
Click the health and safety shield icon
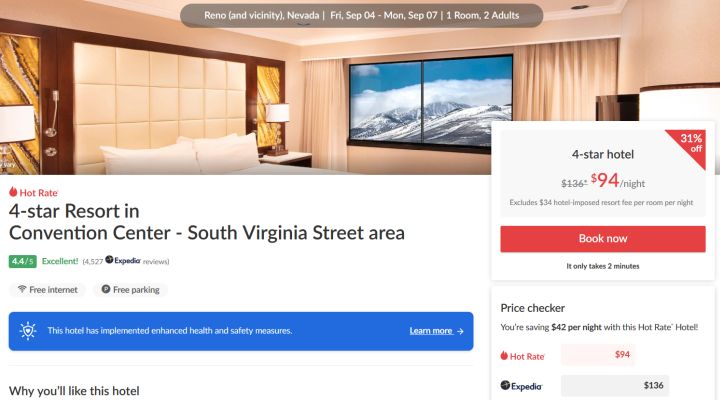point(28,331)
